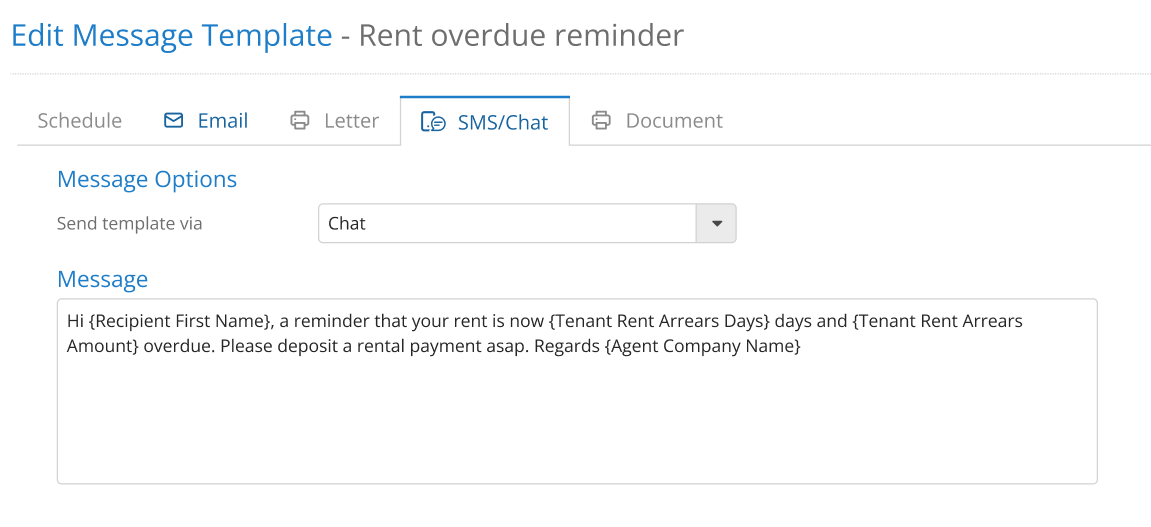Image resolution: width=1151 pixels, height=527 pixels.
Task: Click the "Rent overdue reminder" template name
Action: (521, 36)
